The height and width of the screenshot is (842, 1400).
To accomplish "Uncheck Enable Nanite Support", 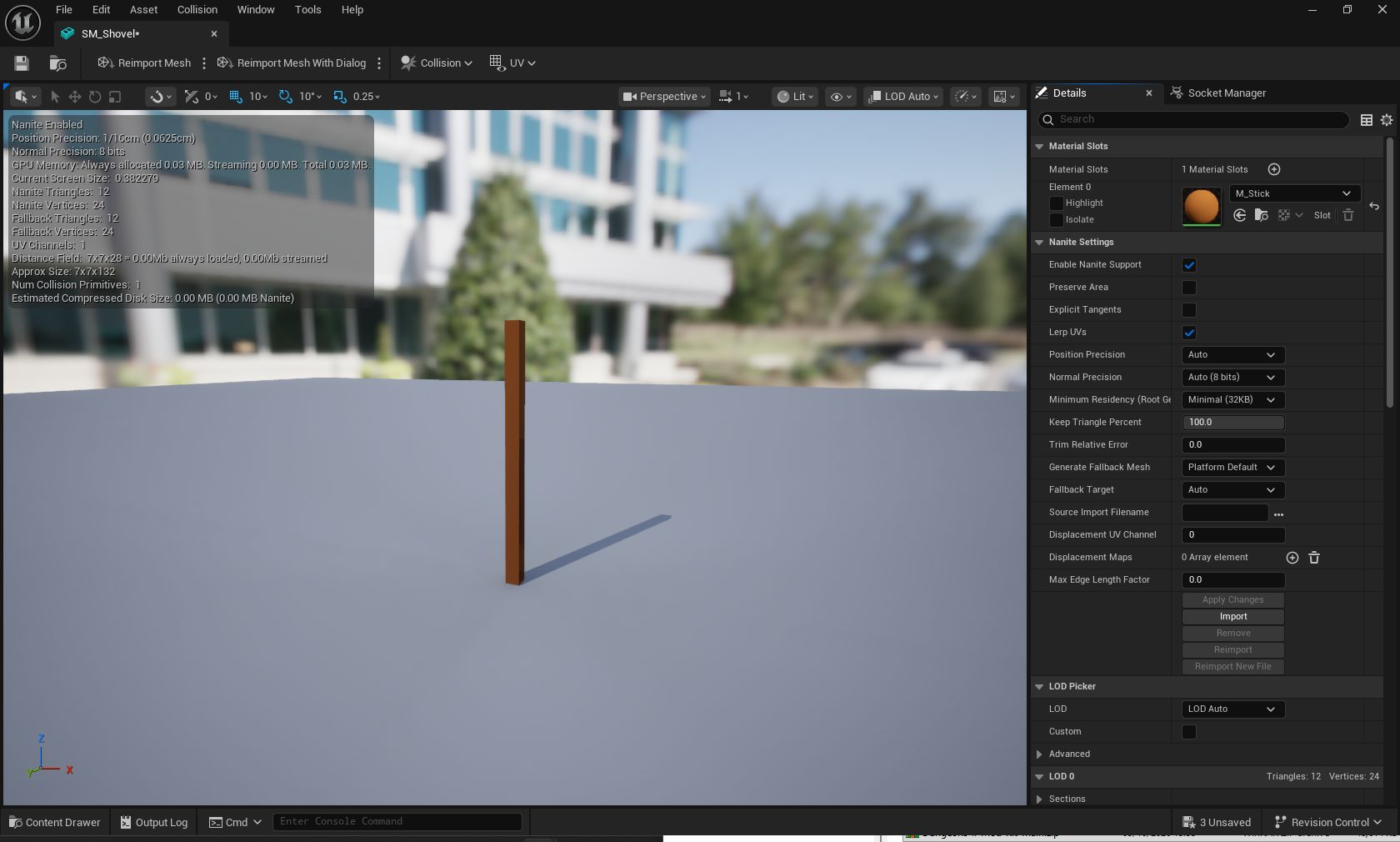I will 1189,265.
